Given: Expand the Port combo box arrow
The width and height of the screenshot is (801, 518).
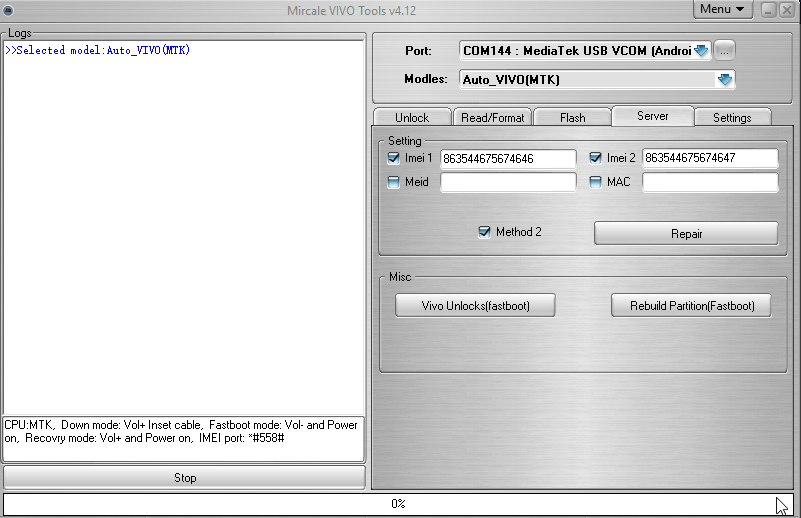Looking at the screenshot, I should [x=701, y=51].
